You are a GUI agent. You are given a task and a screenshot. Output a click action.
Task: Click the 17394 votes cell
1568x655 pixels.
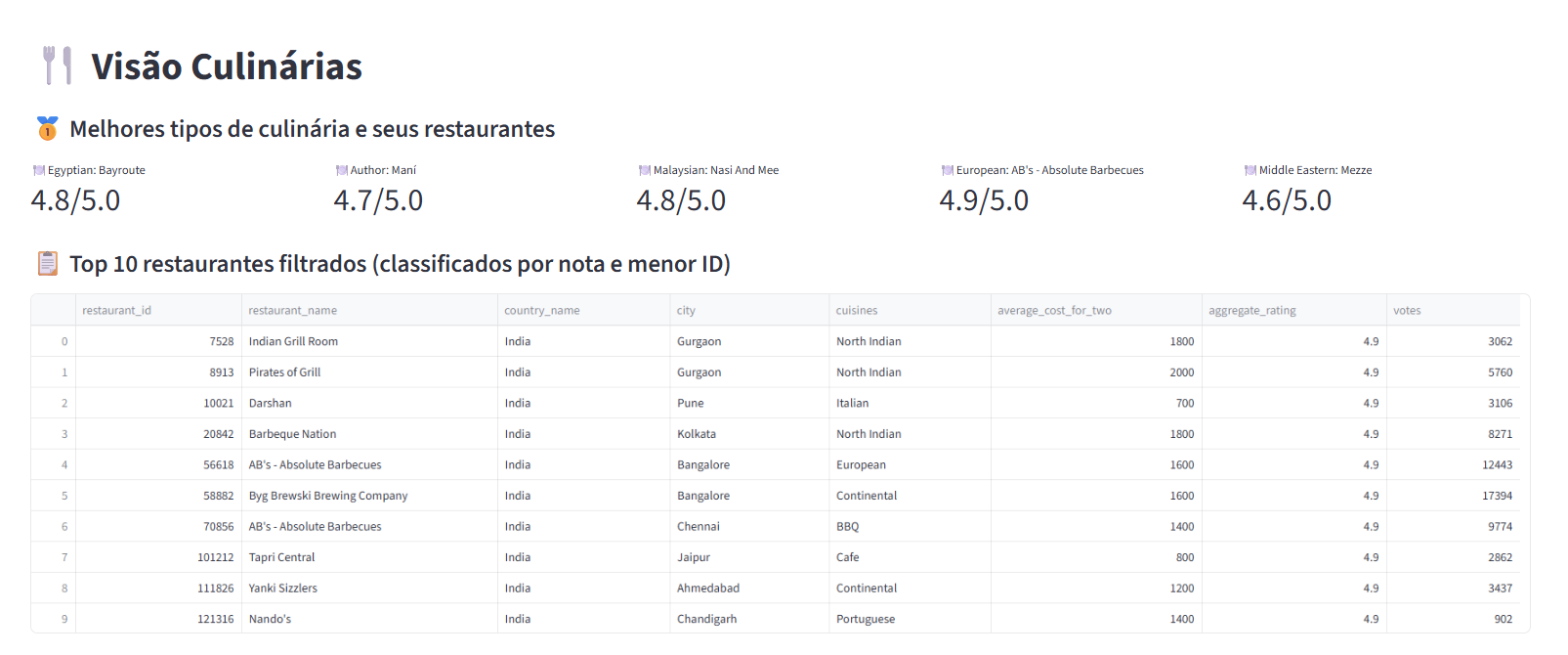pyautogui.click(x=1454, y=496)
